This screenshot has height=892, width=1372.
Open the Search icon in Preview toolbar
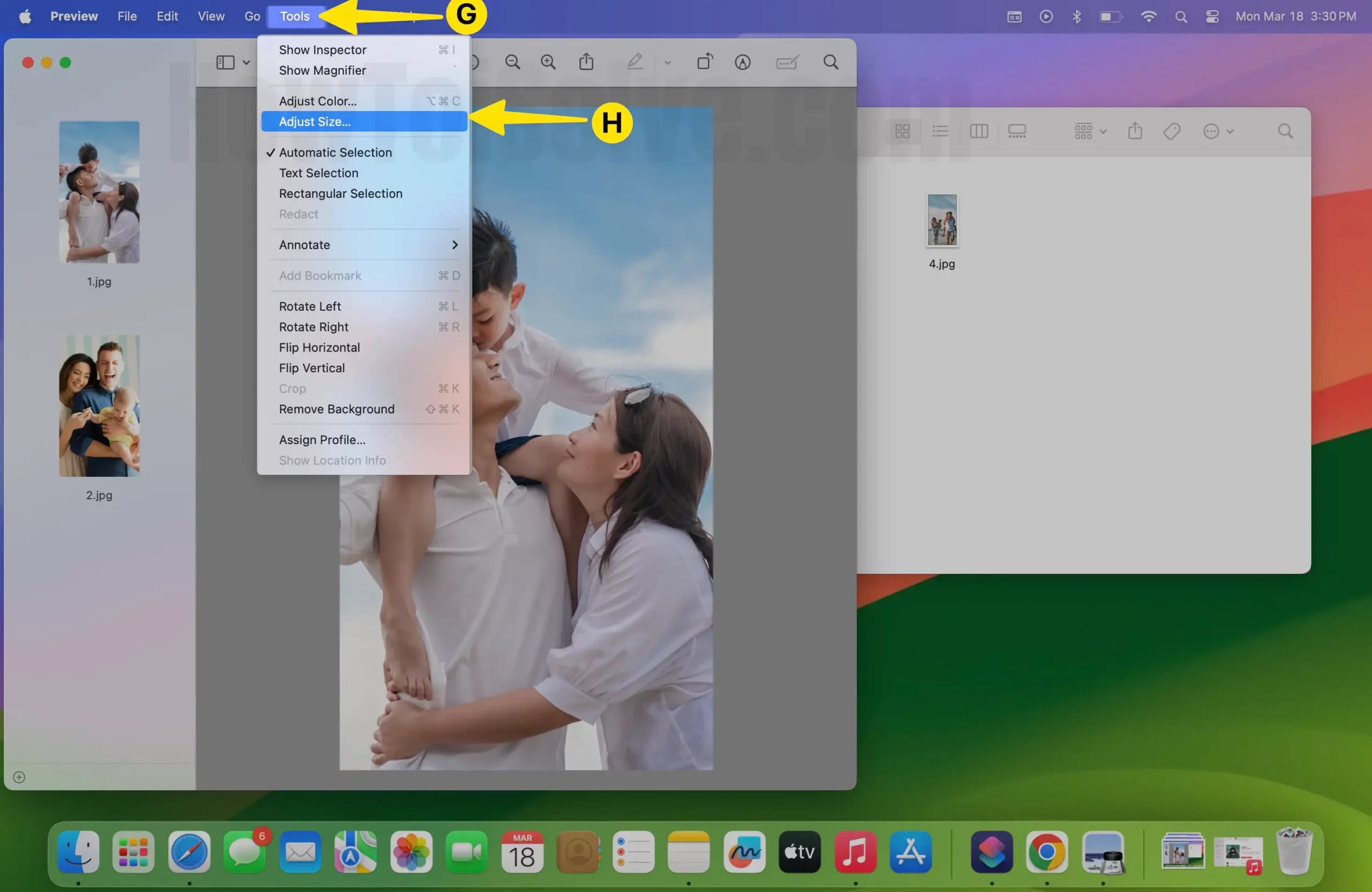[x=831, y=62]
